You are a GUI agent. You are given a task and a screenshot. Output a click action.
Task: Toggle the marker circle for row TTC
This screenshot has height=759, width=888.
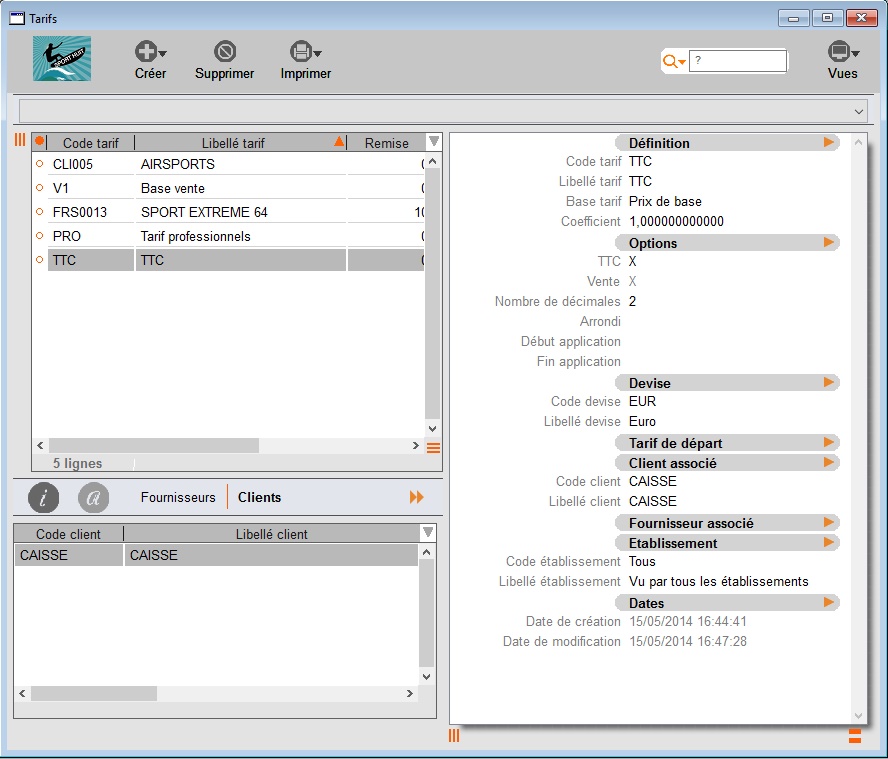pyautogui.click(x=39, y=259)
